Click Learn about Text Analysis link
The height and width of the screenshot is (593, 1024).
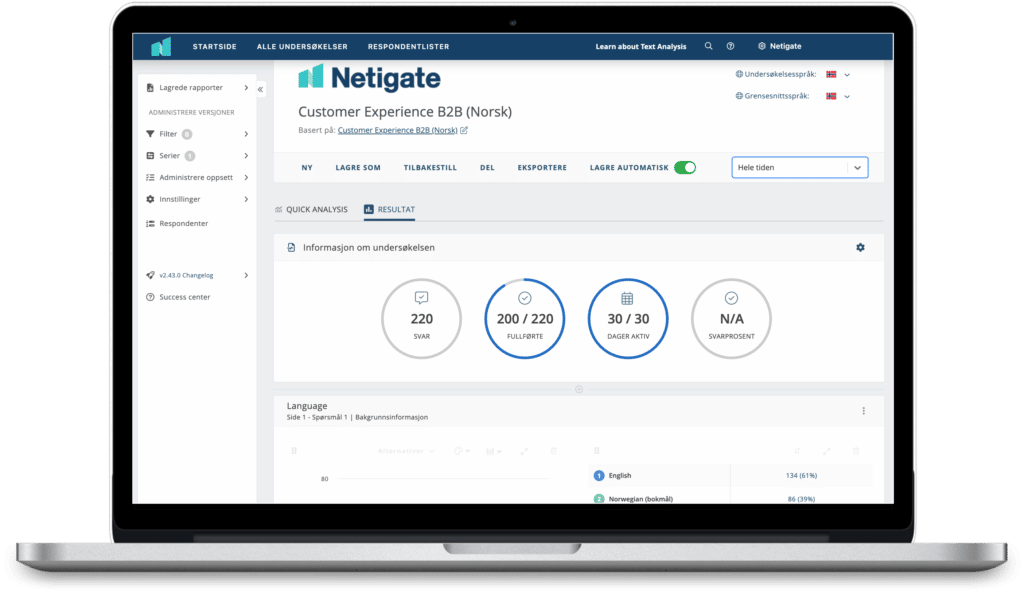[641, 46]
